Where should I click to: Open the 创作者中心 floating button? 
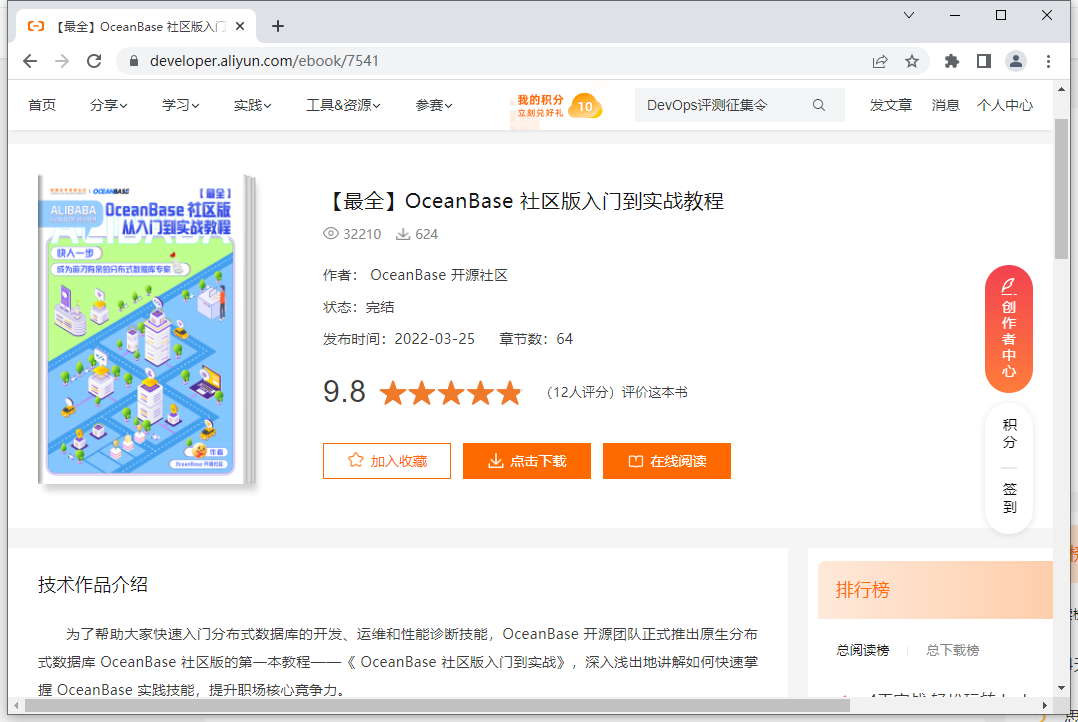tap(1009, 329)
